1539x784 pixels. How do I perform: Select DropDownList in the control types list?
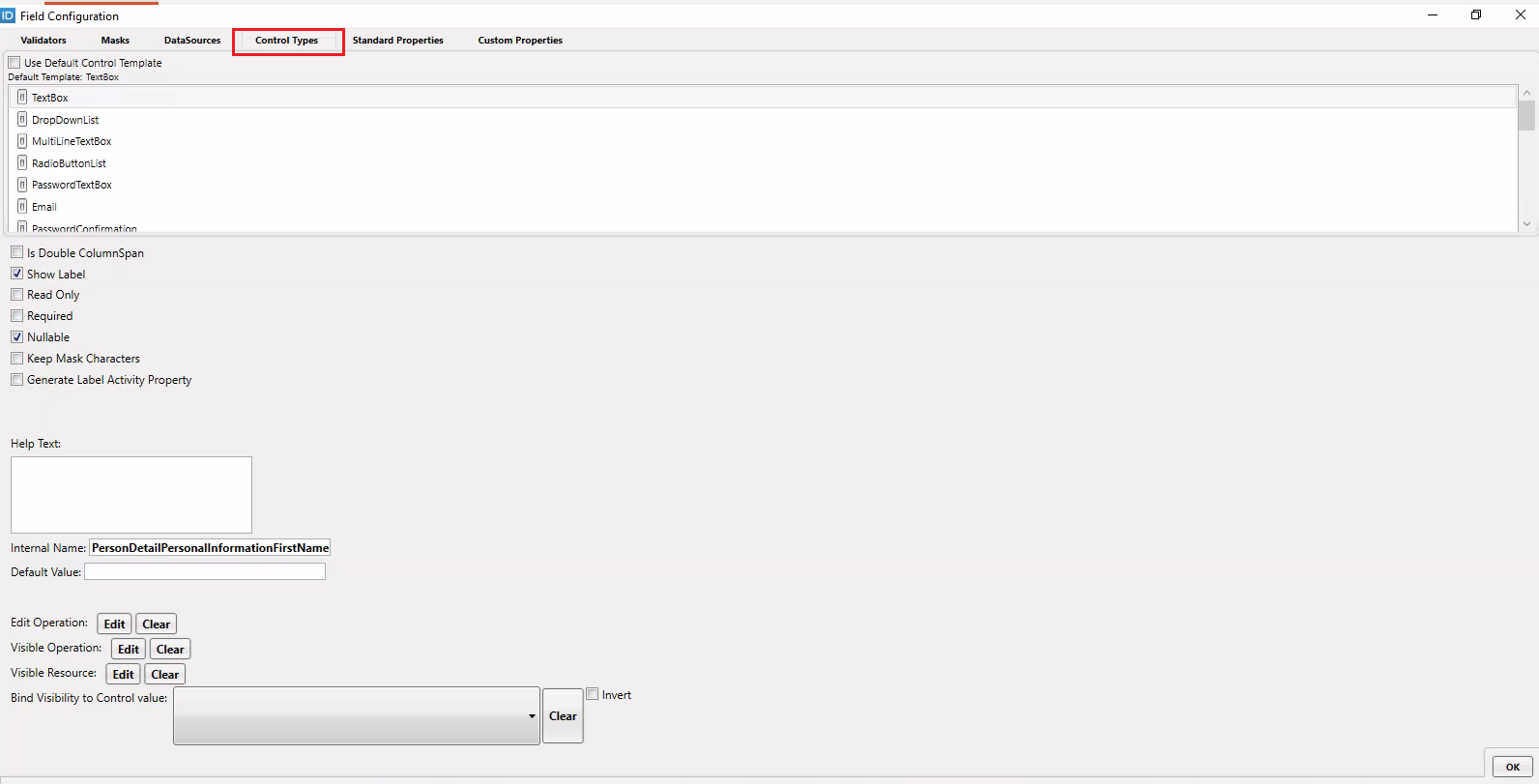(x=764, y=120)
